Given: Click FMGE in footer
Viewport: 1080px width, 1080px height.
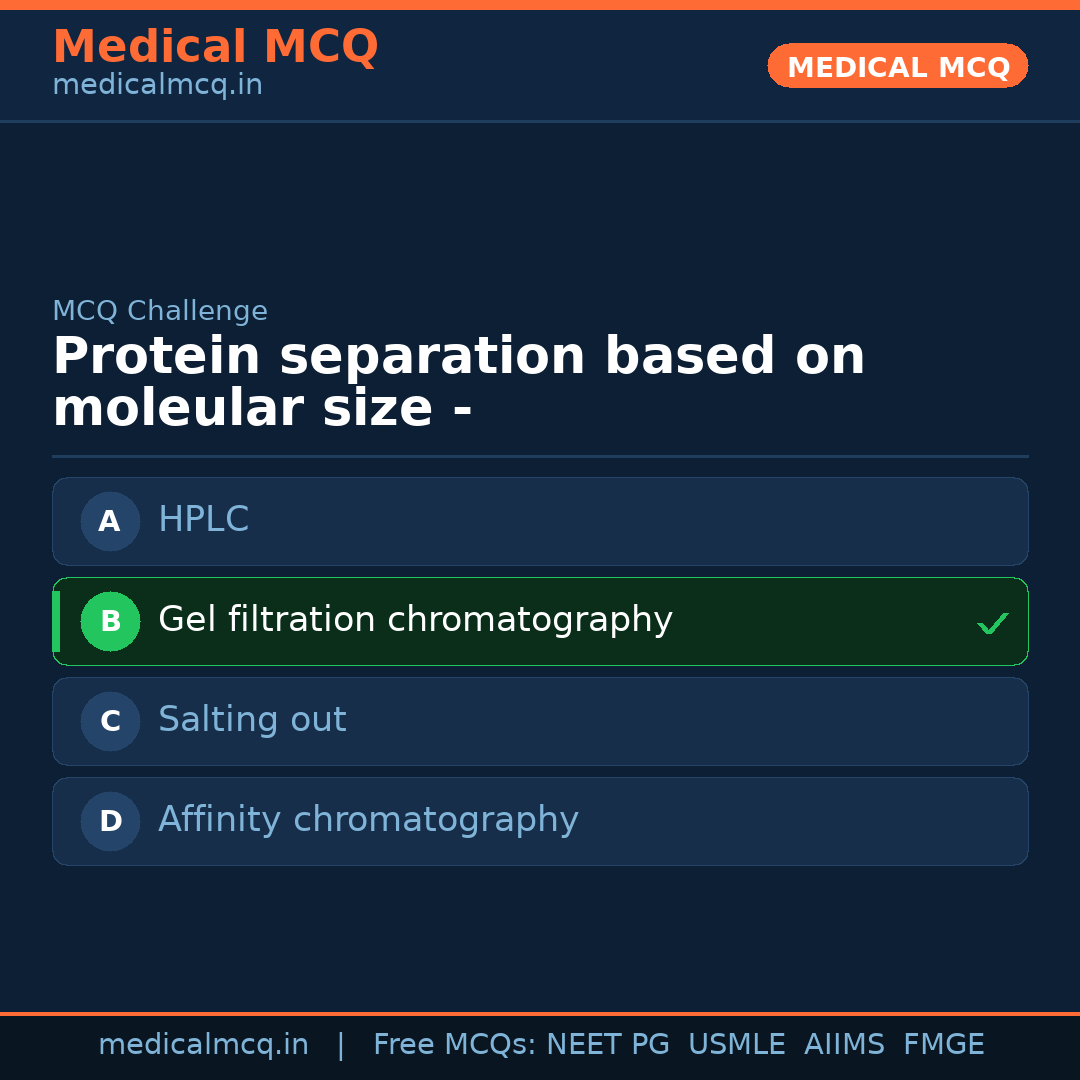Looking at the screenshot, I should [943, 1045].
